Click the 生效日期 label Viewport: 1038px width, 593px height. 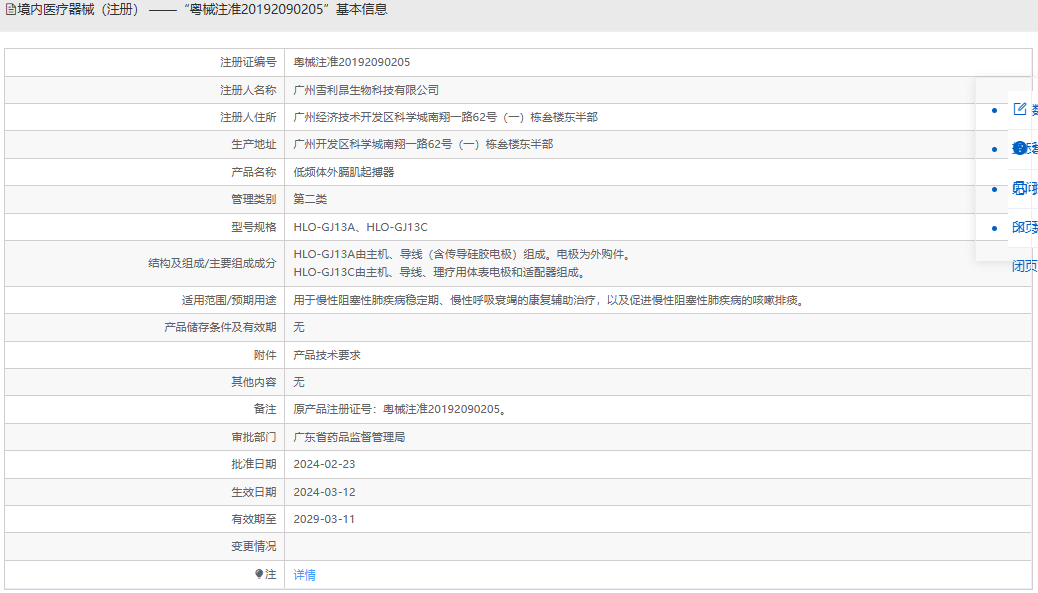coord(254,492)
